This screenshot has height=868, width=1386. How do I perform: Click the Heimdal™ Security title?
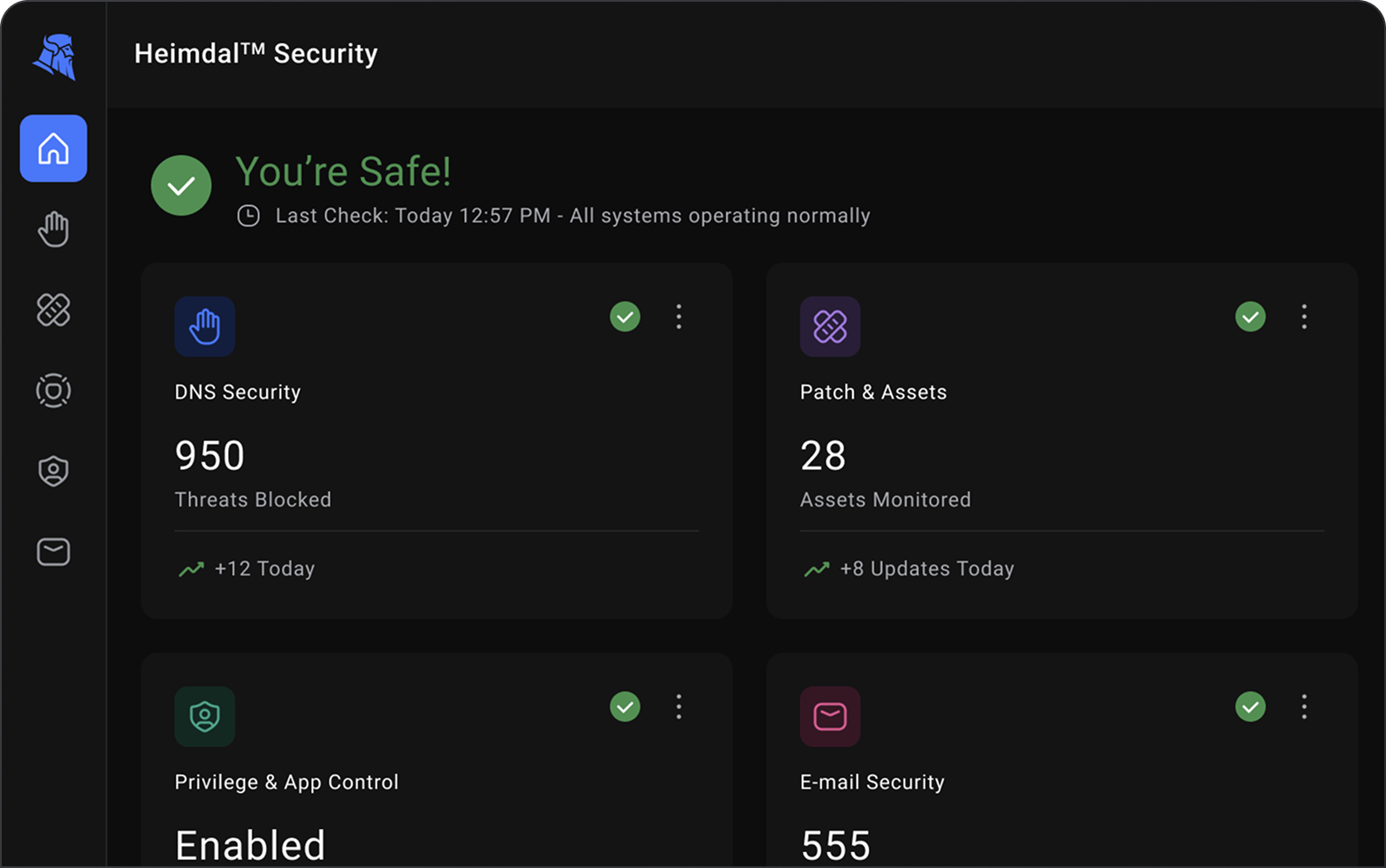256,54
